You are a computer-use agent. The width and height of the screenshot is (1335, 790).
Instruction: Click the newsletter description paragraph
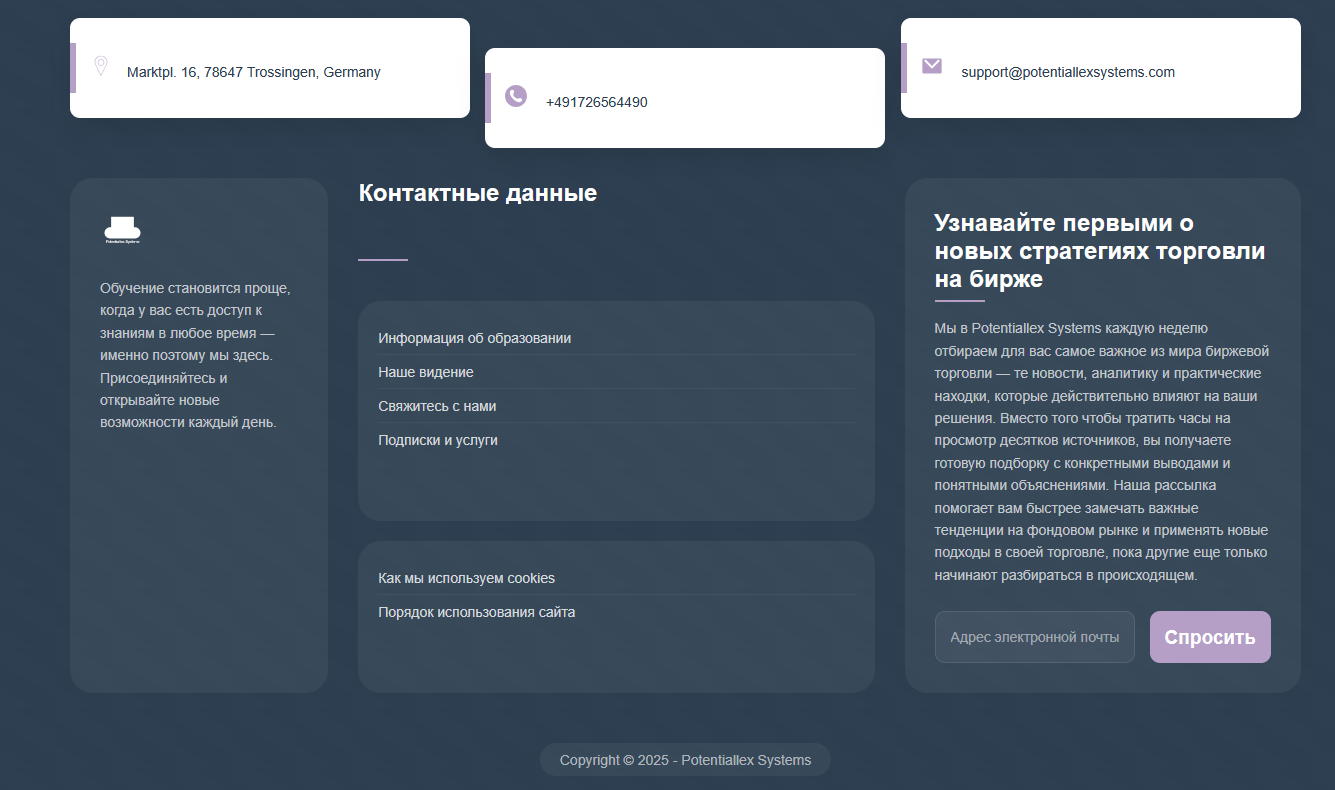(1101, 452)
